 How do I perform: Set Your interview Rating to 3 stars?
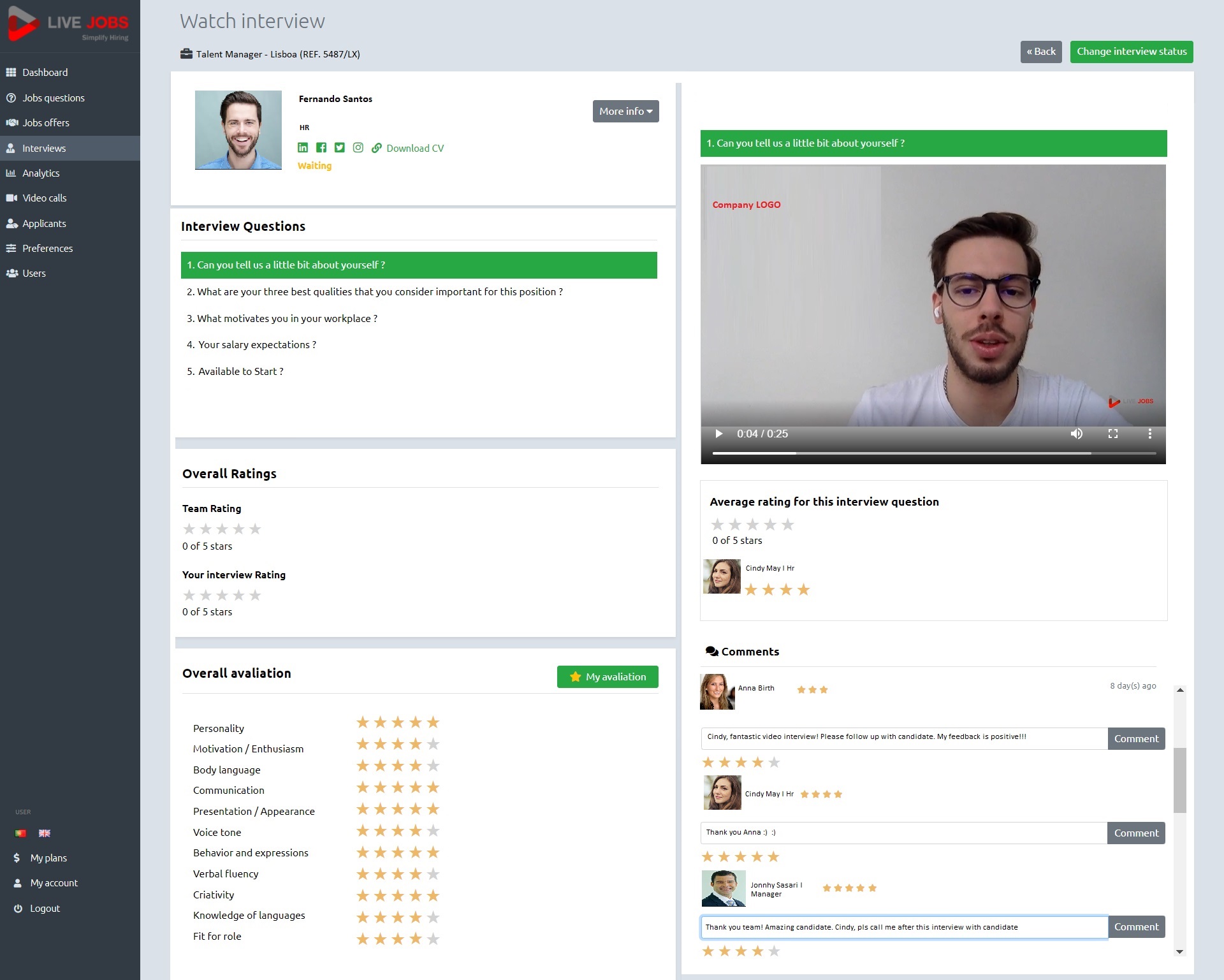[222, 595]
